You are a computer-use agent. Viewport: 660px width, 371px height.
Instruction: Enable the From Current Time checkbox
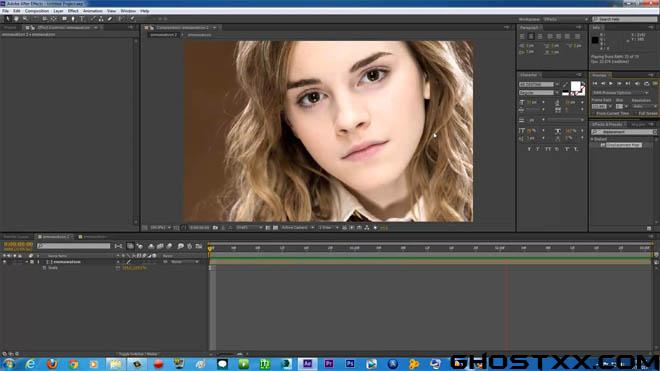(593, 114)
